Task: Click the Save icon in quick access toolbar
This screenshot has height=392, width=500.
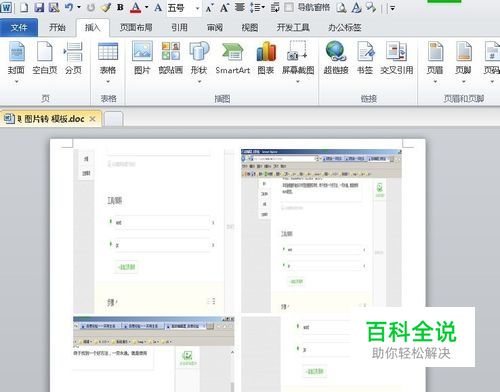Action: tap(39, 7)
